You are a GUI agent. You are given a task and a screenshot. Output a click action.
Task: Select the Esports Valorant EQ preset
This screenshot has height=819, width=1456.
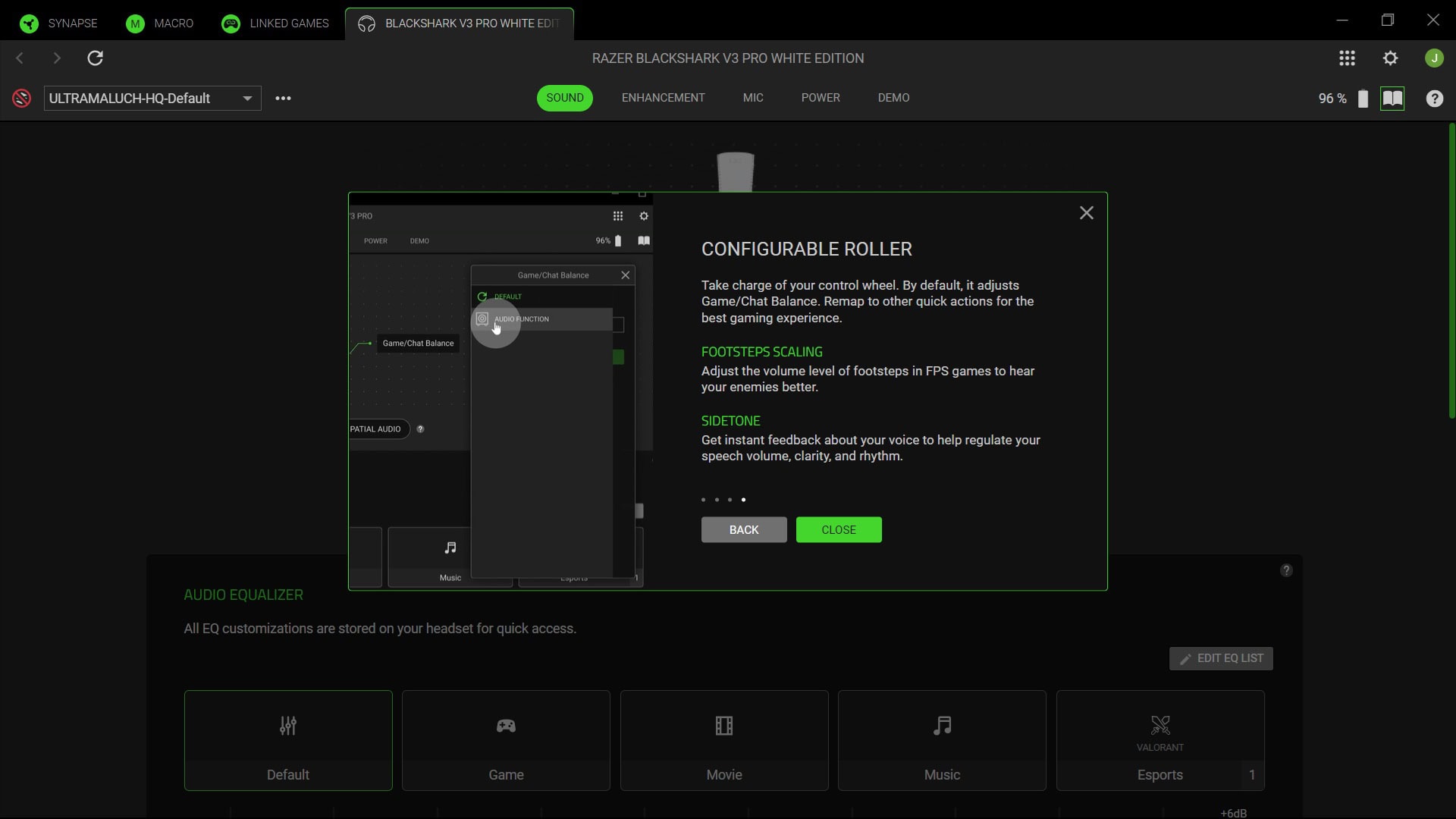[1160, 740]
